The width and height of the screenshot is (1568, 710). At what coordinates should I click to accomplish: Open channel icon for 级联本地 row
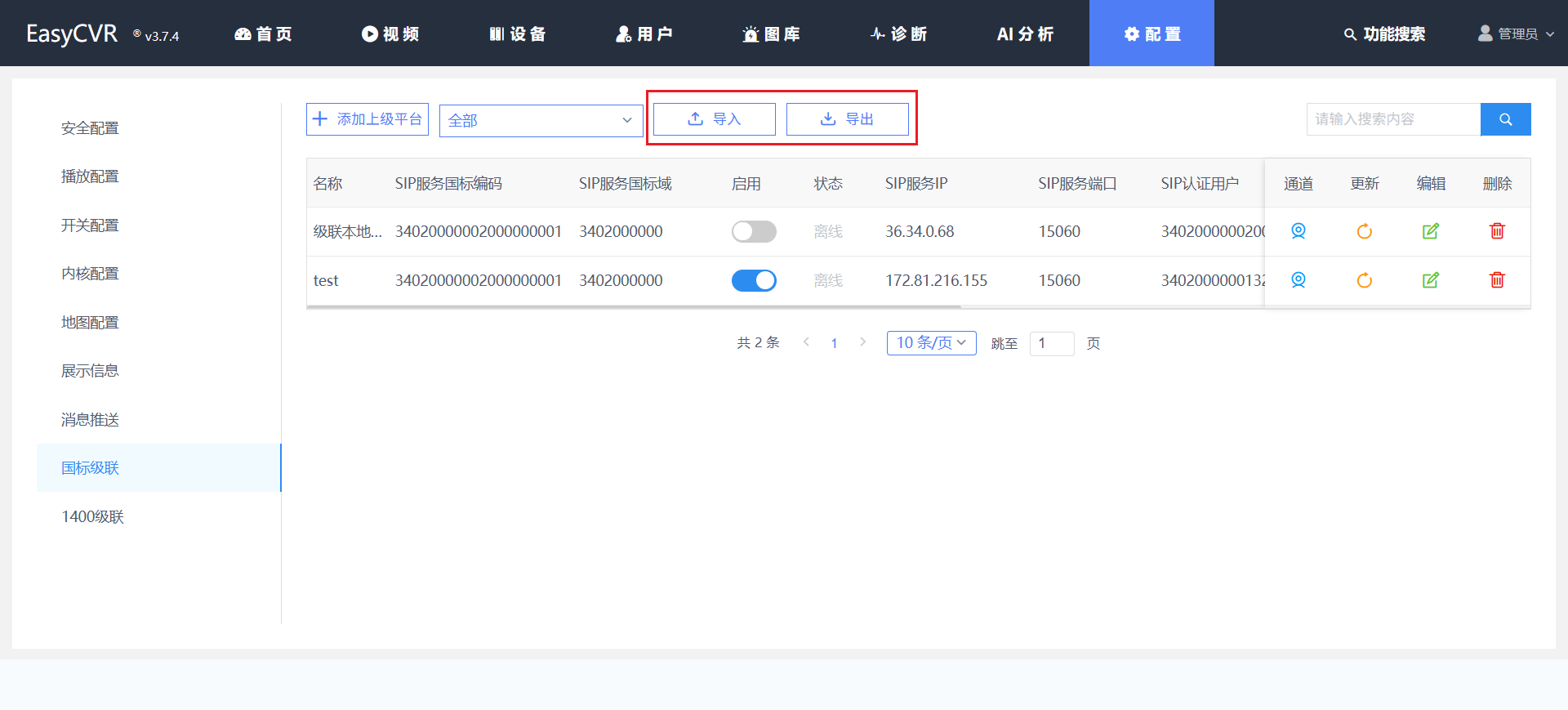click(1298, 231)
